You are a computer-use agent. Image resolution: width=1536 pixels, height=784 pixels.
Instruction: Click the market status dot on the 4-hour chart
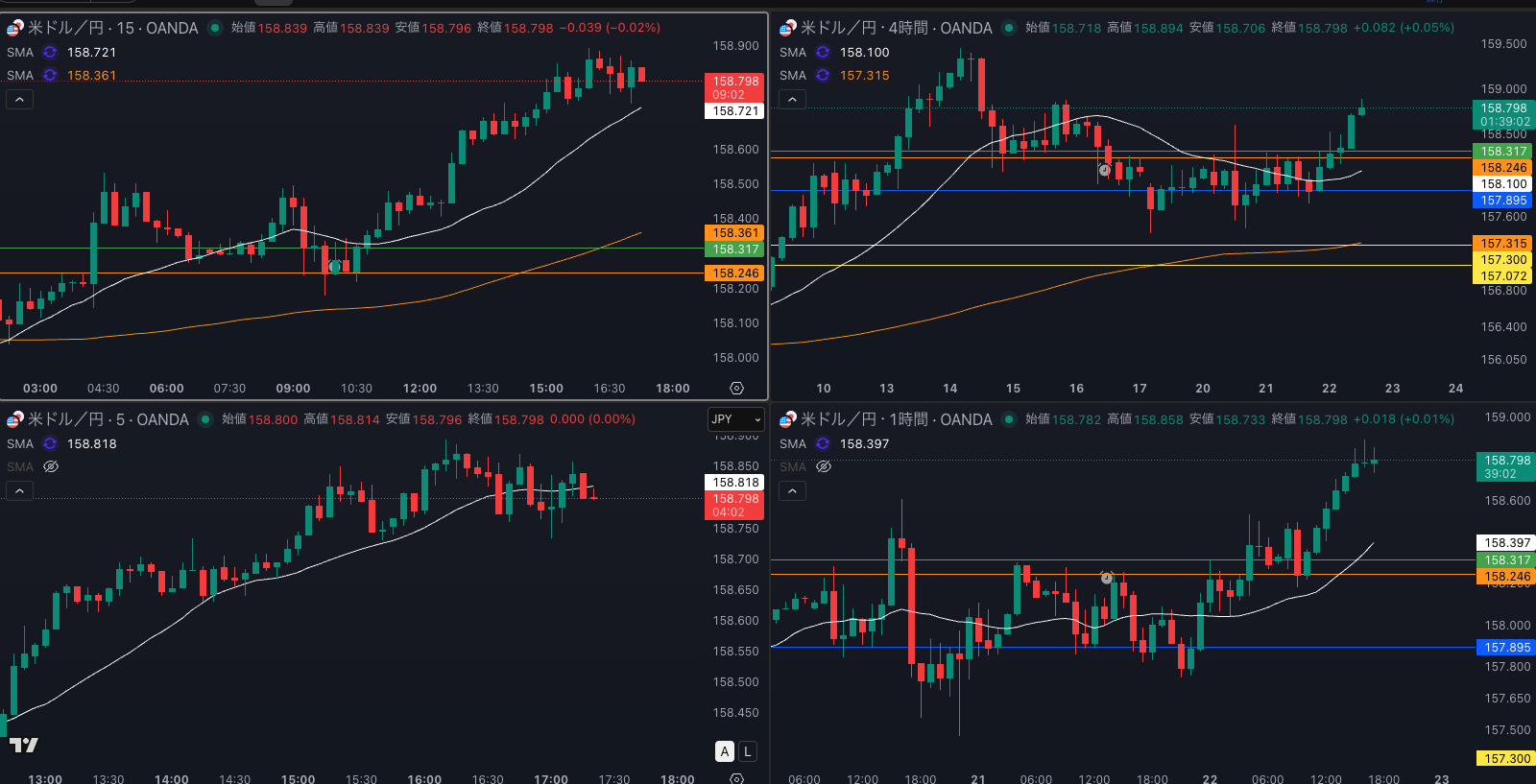(x=1009, y=28)
